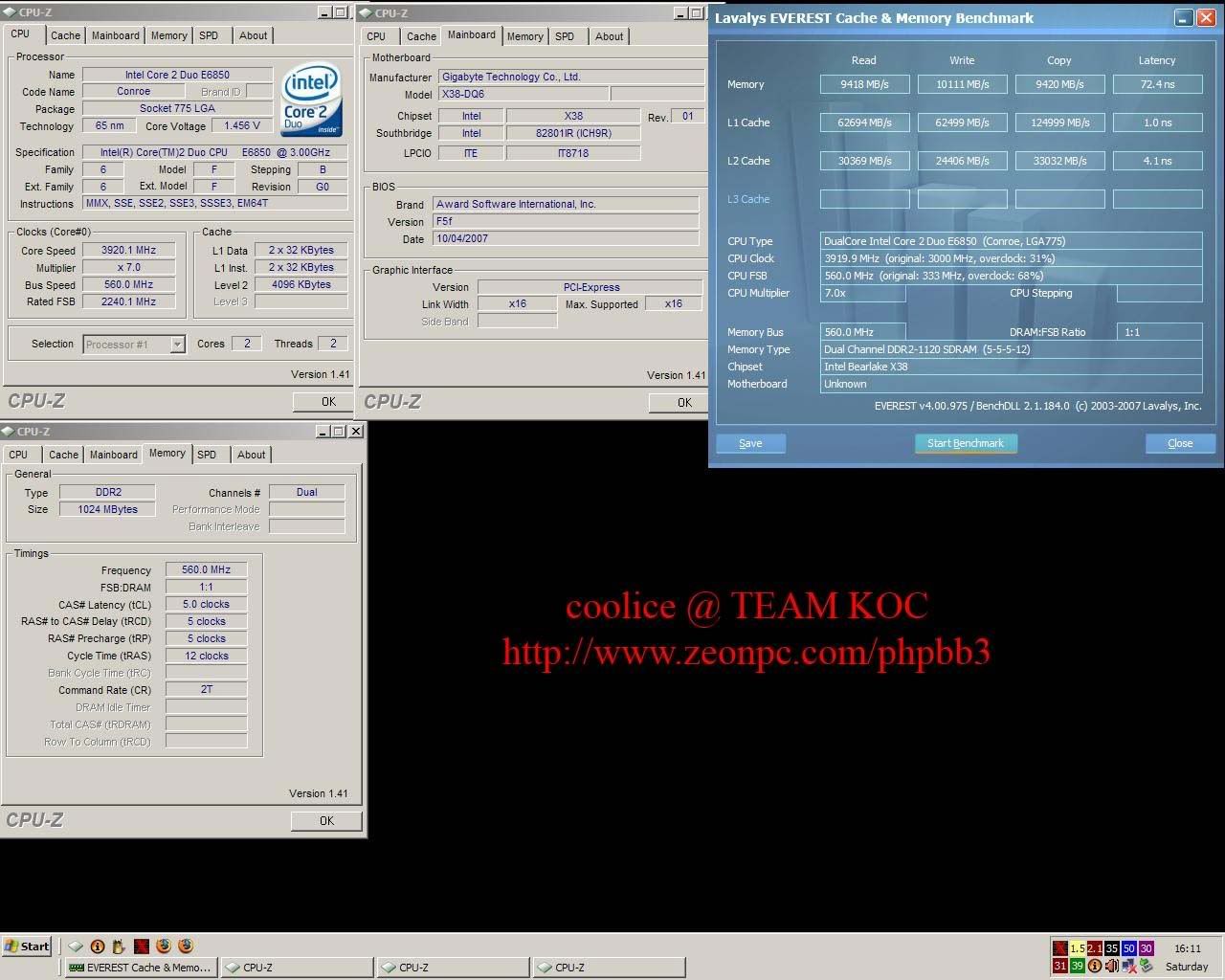Activate the third CPU-Z taskbar button
1225x980 pixels.
pos(609,968)
